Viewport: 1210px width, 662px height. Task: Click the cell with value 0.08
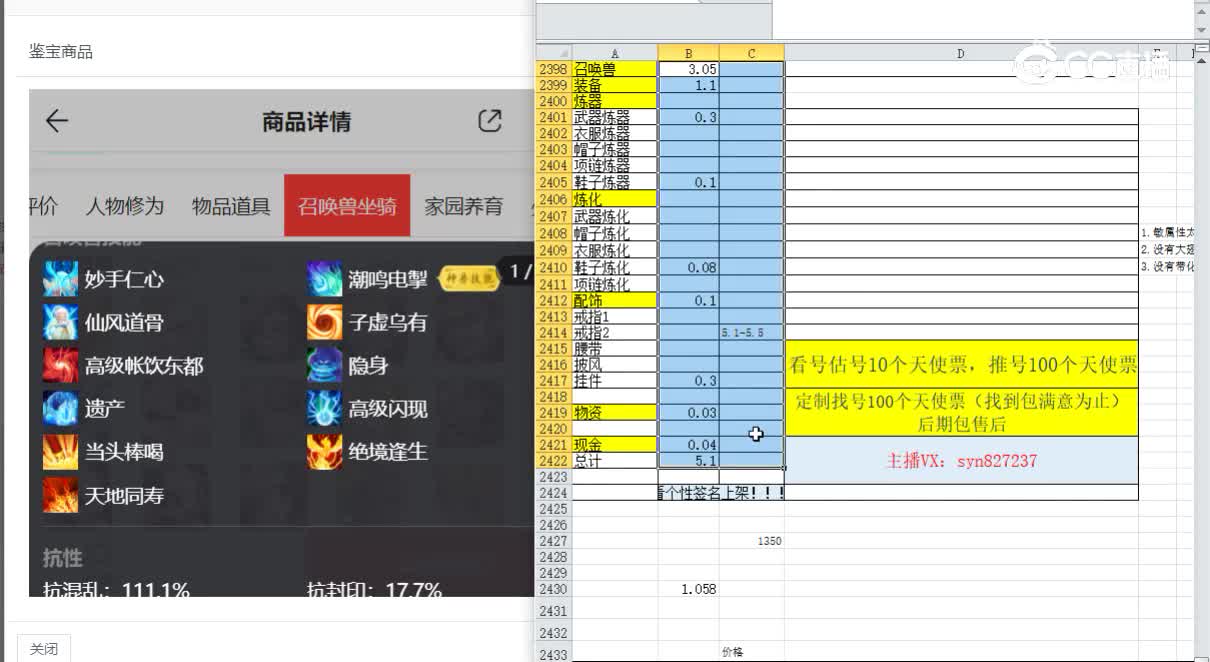(x=688, y=268)
